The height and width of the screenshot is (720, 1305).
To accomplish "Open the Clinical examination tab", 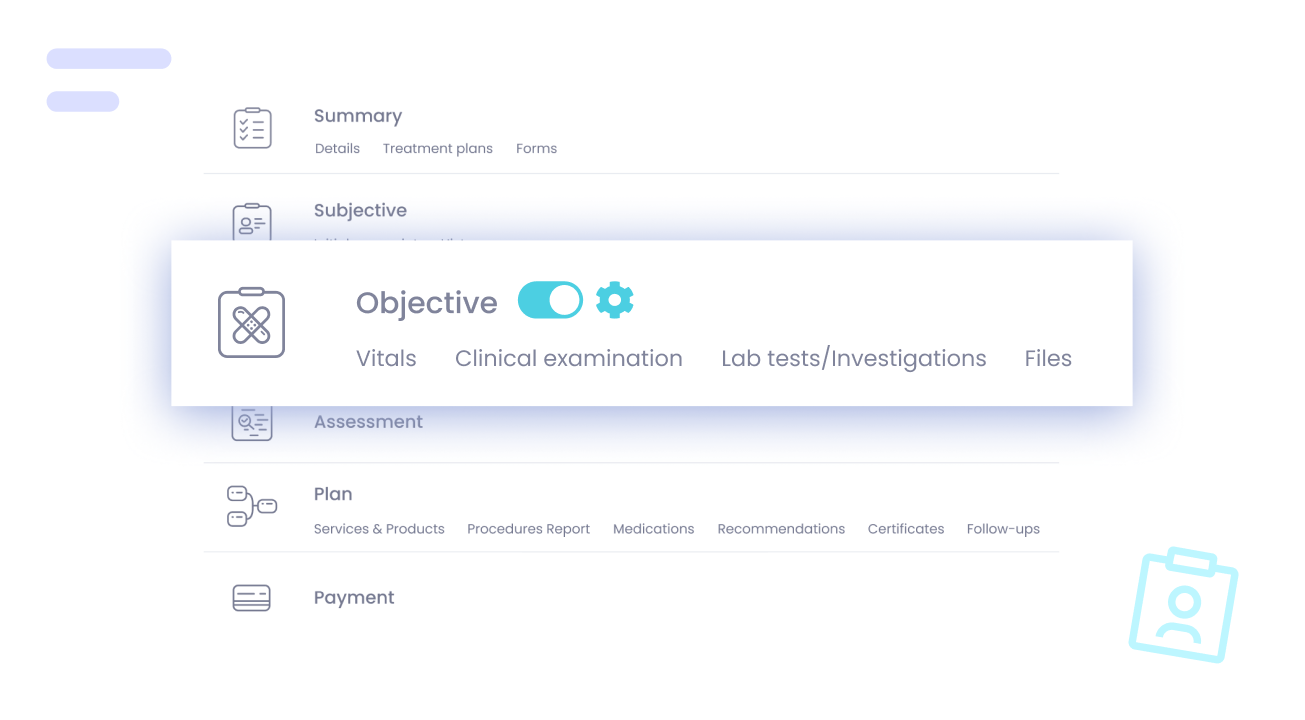I will (569, 358).
